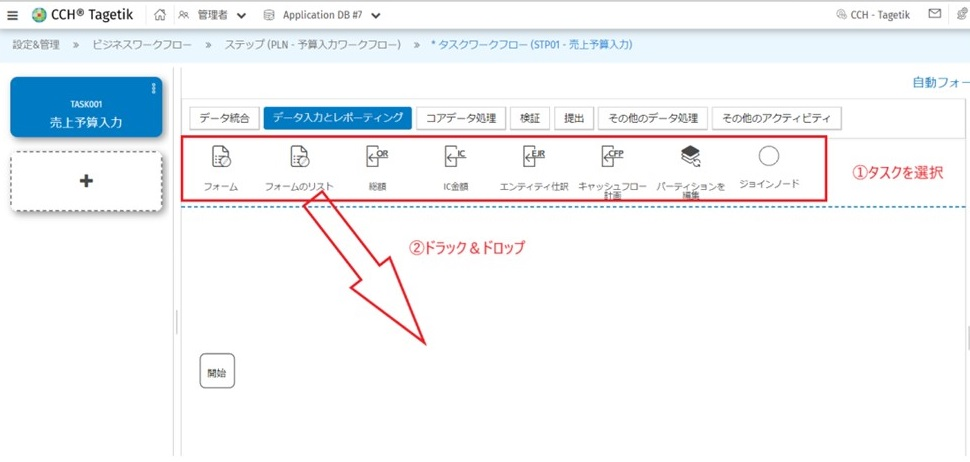The image size is (970, 462).
Task: Select the パーティションを編集 task icon
Action: 690,157
